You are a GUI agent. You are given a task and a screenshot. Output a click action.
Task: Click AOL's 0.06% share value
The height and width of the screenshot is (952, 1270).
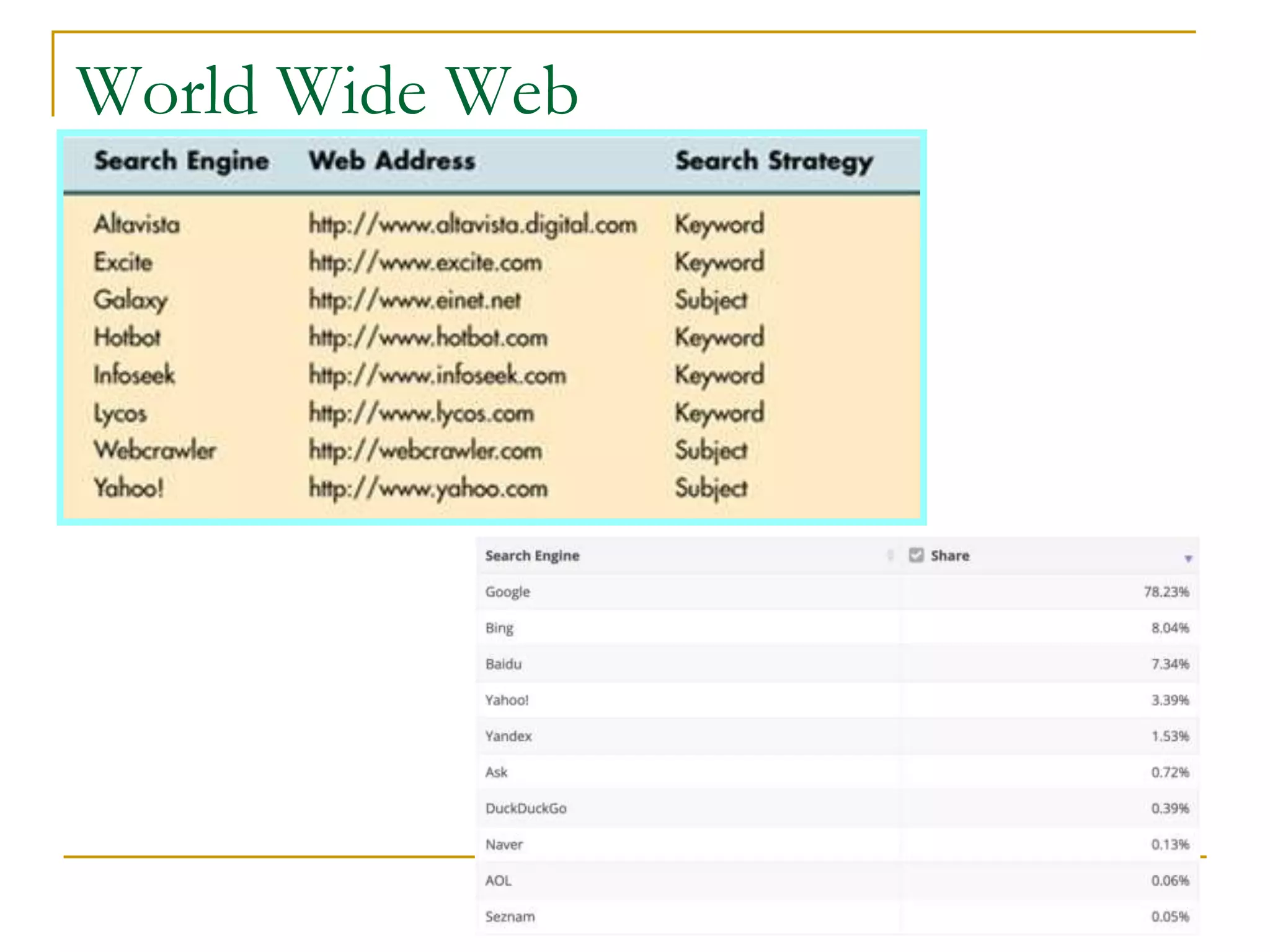pyautogui.click(x=1170, y=880)
